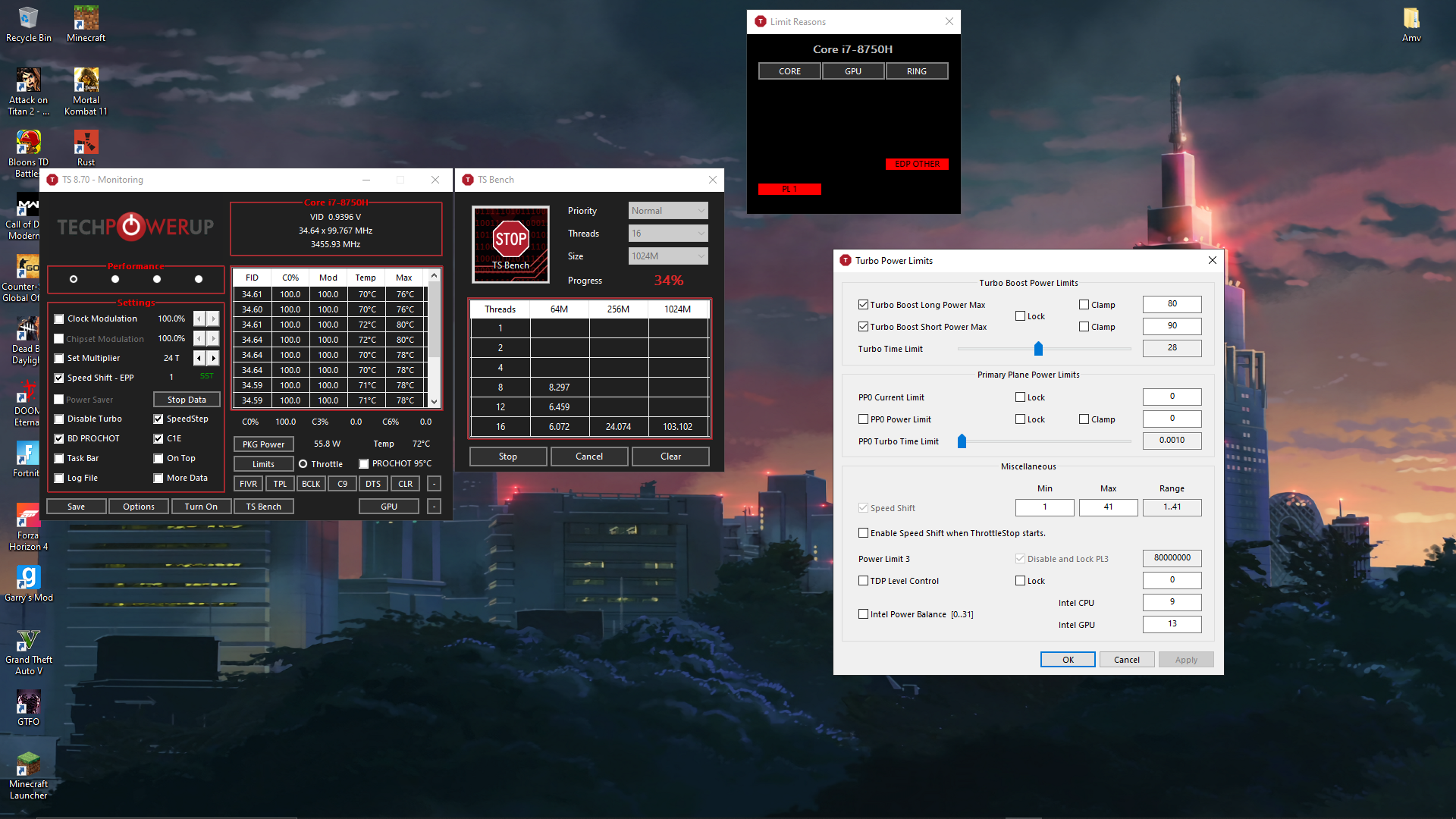Select the Grand Theft Auto V desktop icon
The height and width of the screenshot is (819, 1456).
pos(28,651)
